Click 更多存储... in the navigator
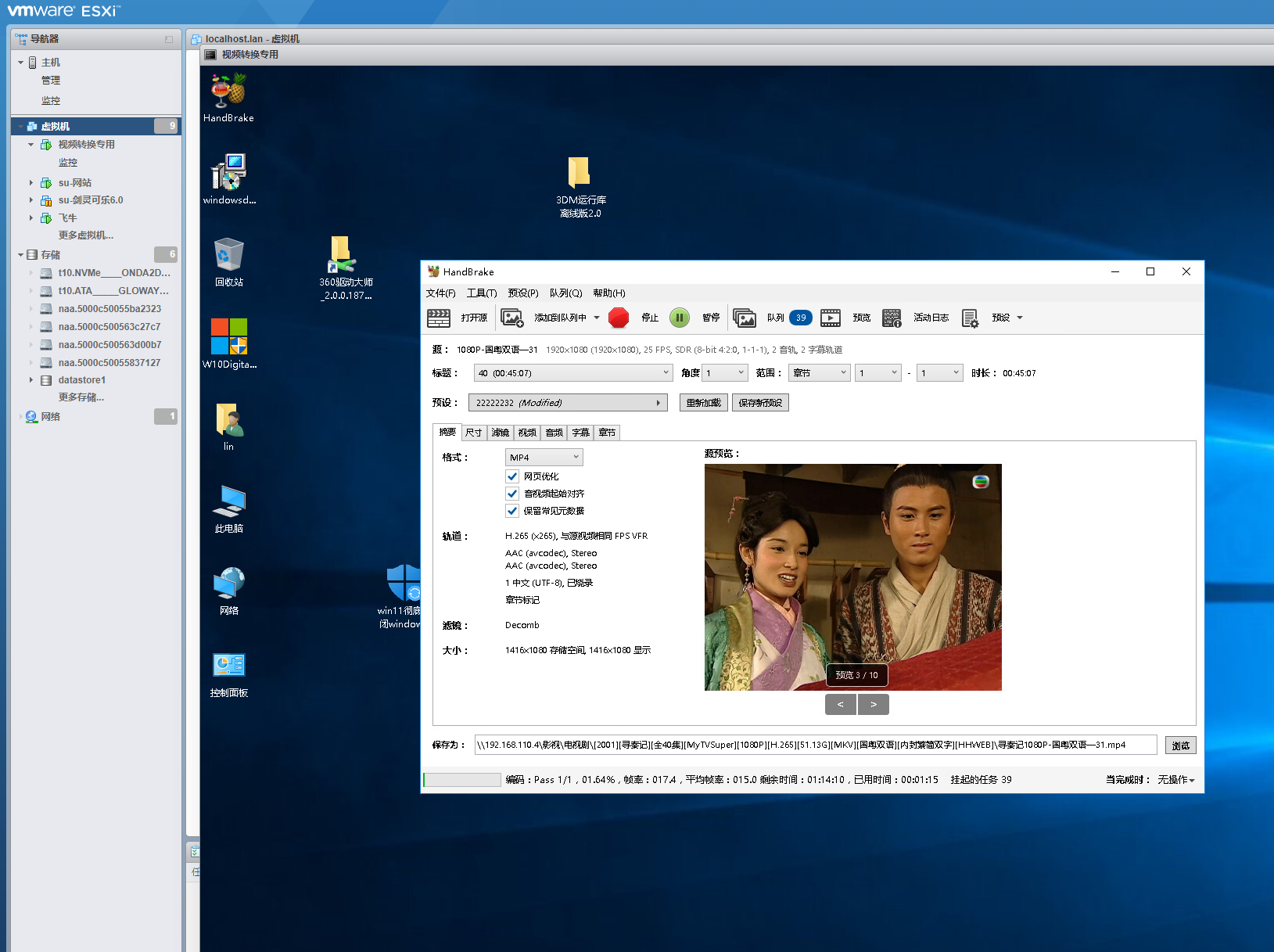Screen dimensions: 1274x952 (81, 397)
